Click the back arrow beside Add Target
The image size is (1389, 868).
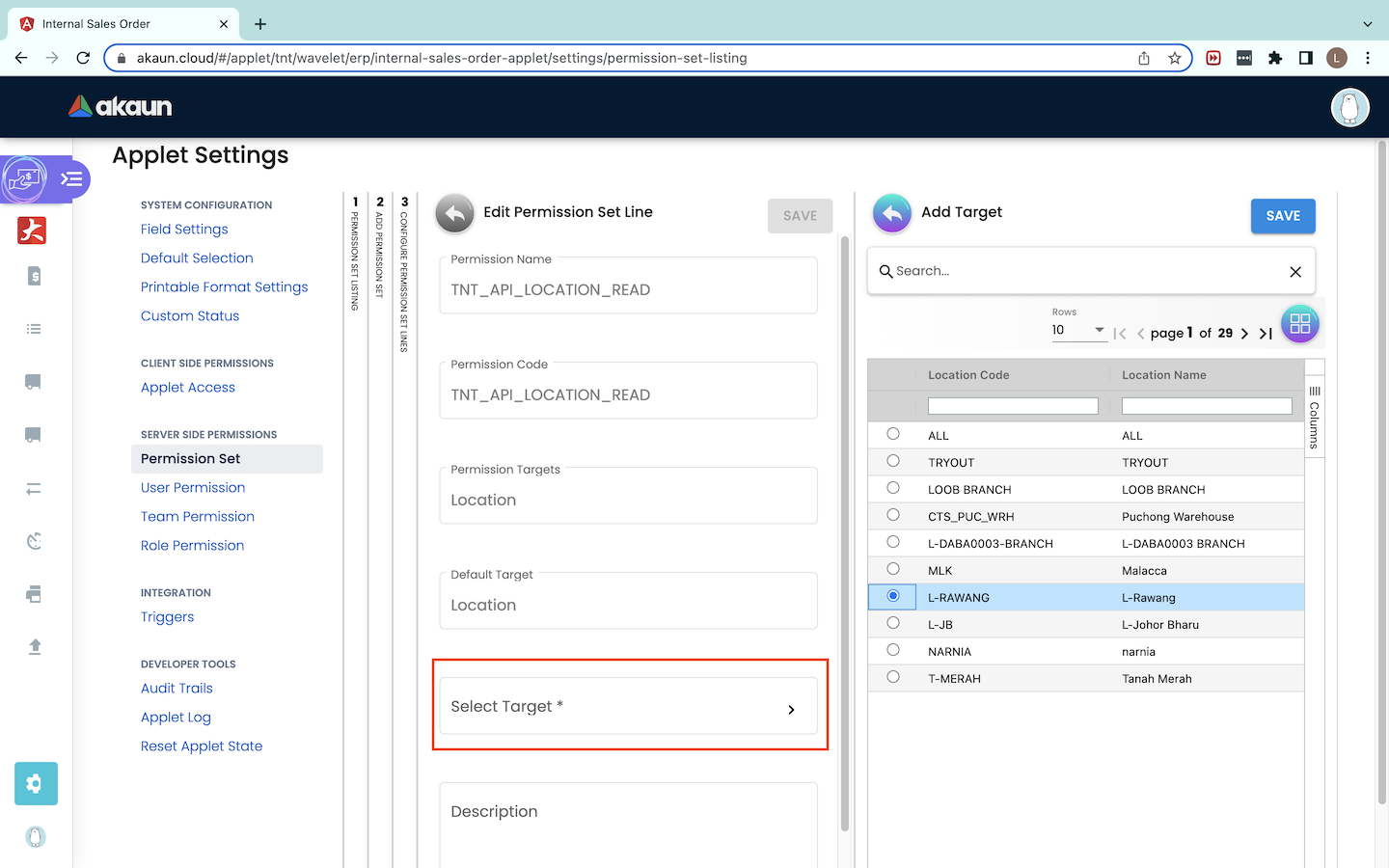pyautogui.click(x=892, y=213)
